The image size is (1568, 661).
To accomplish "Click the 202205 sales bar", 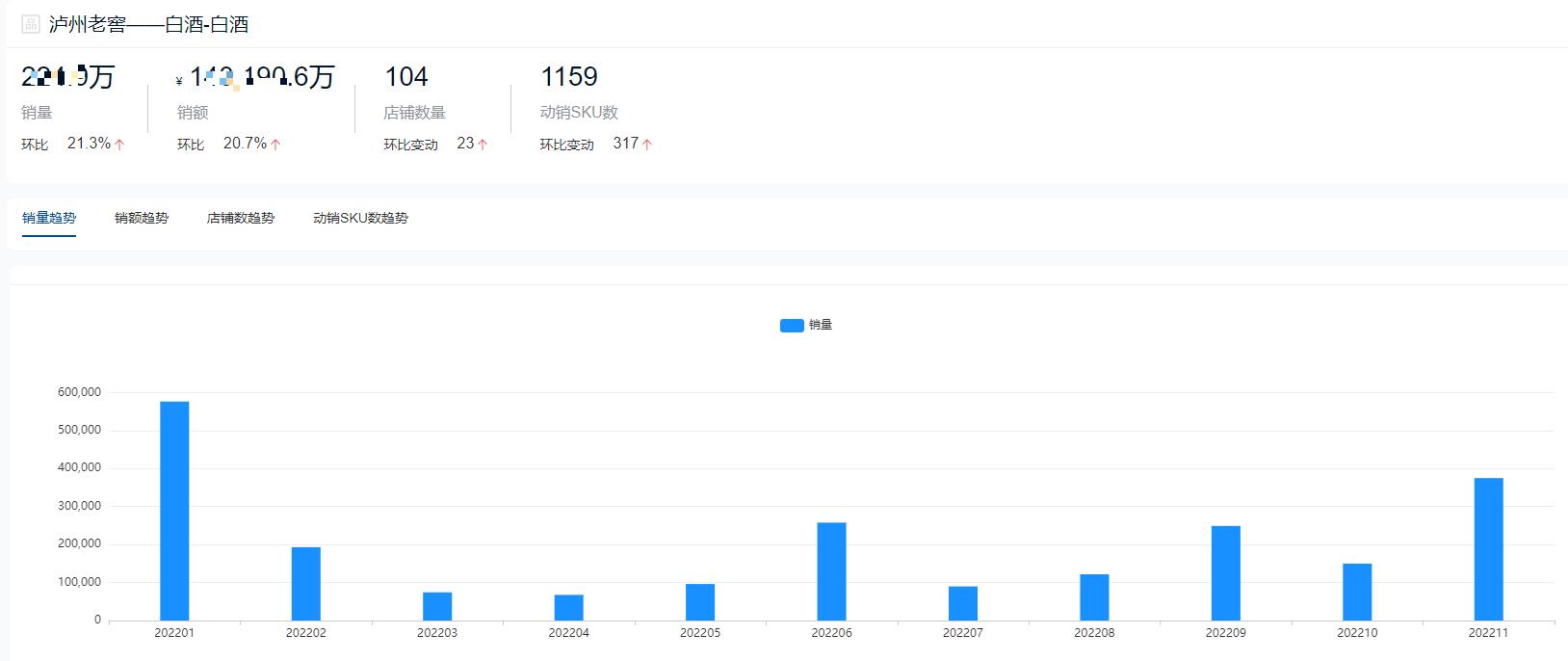I will pyautogui.click(x=700, y=602).
